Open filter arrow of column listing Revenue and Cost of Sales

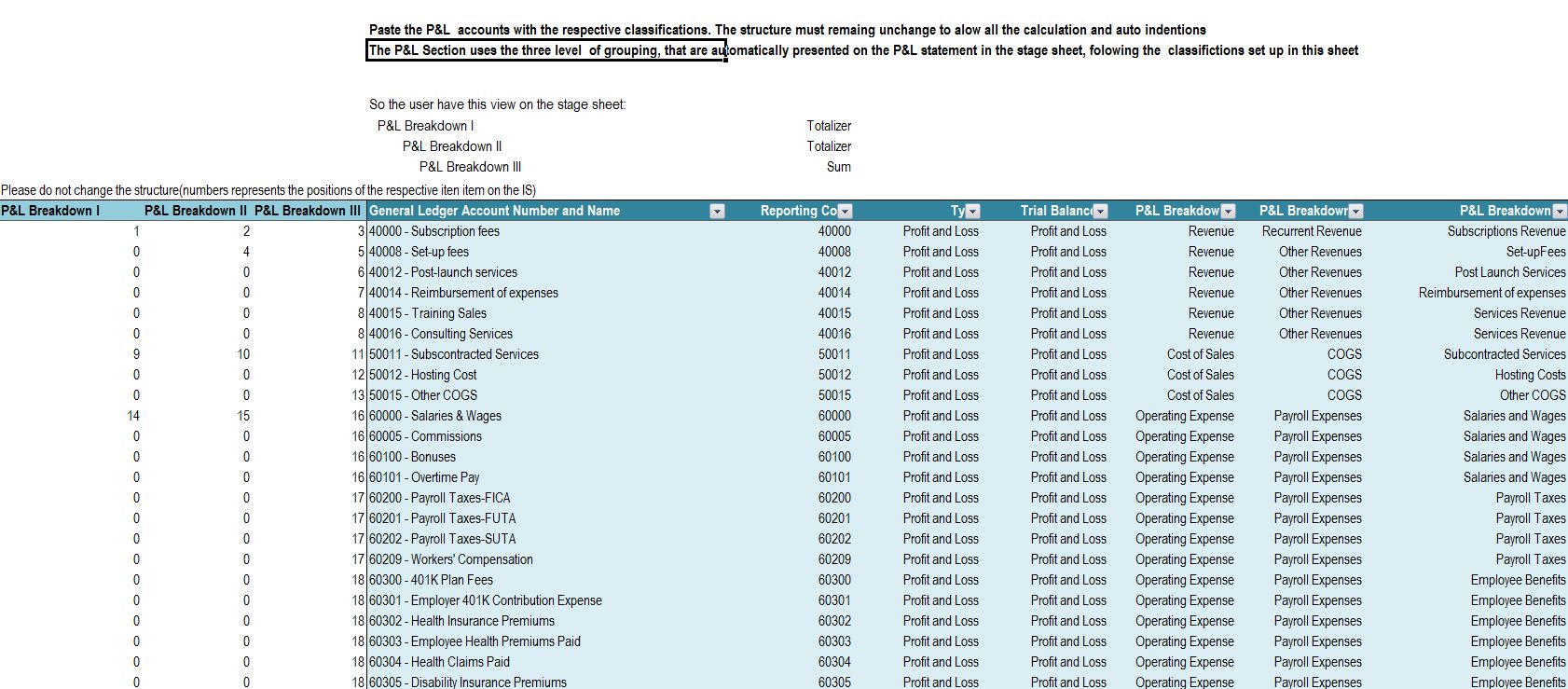pos(1228,212)
